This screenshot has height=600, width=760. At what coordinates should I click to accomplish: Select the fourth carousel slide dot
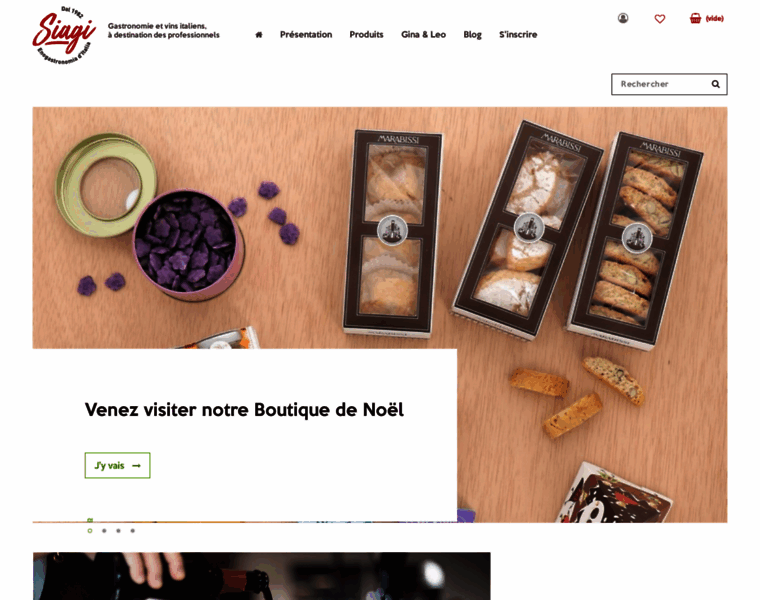click(132, 531)
